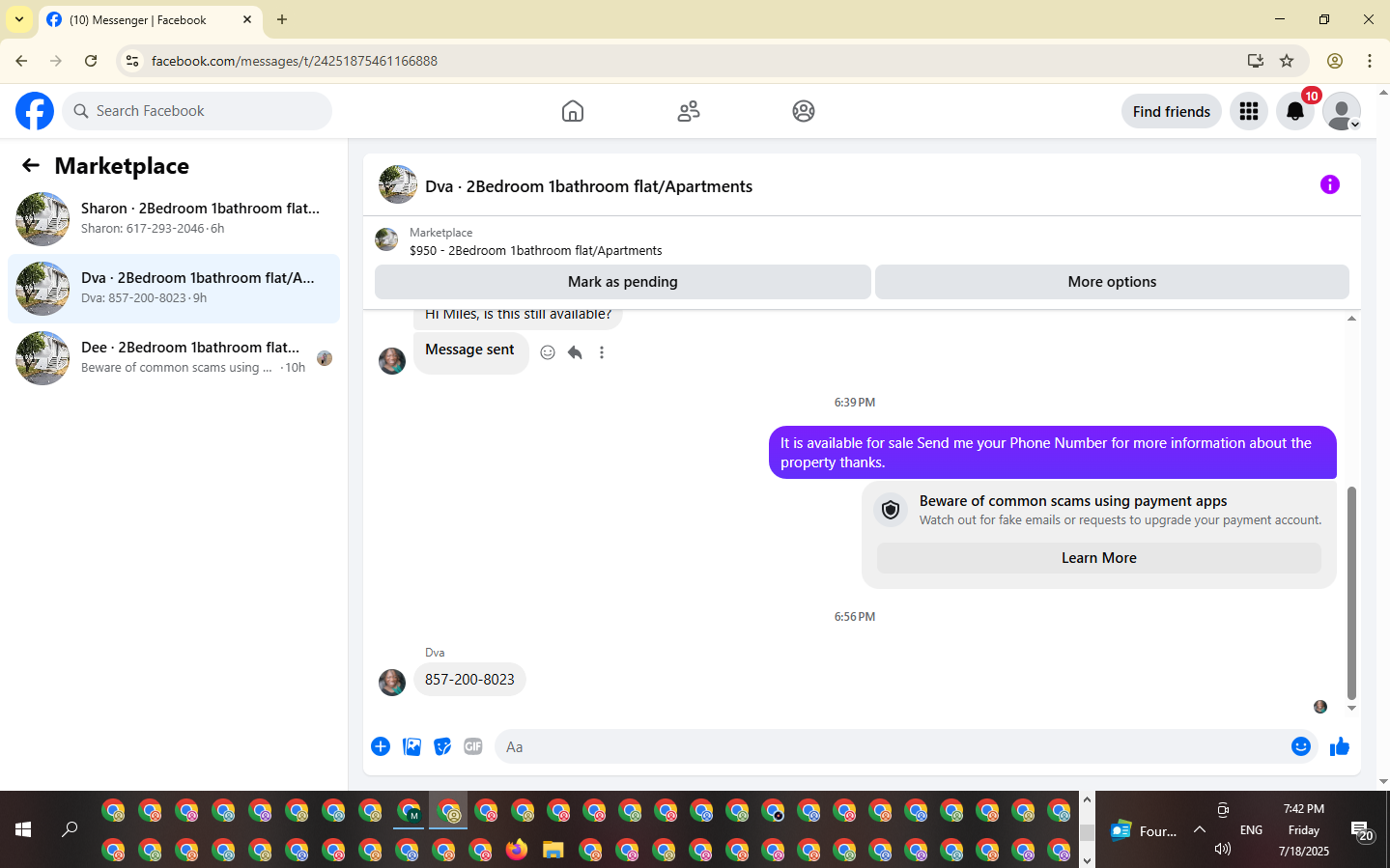This screenshot has height=868, width=1390.
Task: Click Mark as pending button
Action: 623,282
